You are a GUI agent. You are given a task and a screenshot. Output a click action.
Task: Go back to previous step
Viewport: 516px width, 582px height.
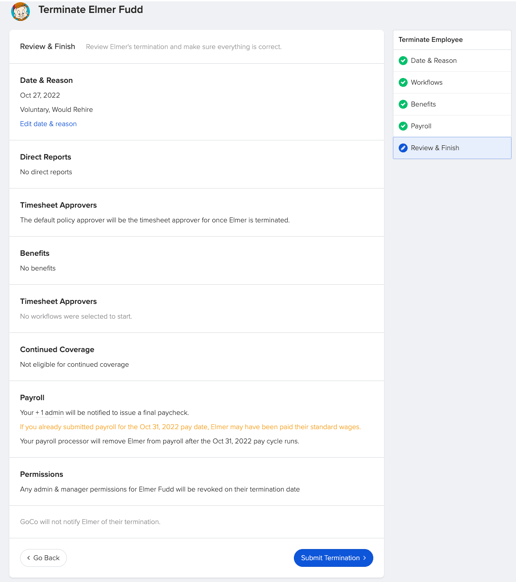click(x=43, y=558)
